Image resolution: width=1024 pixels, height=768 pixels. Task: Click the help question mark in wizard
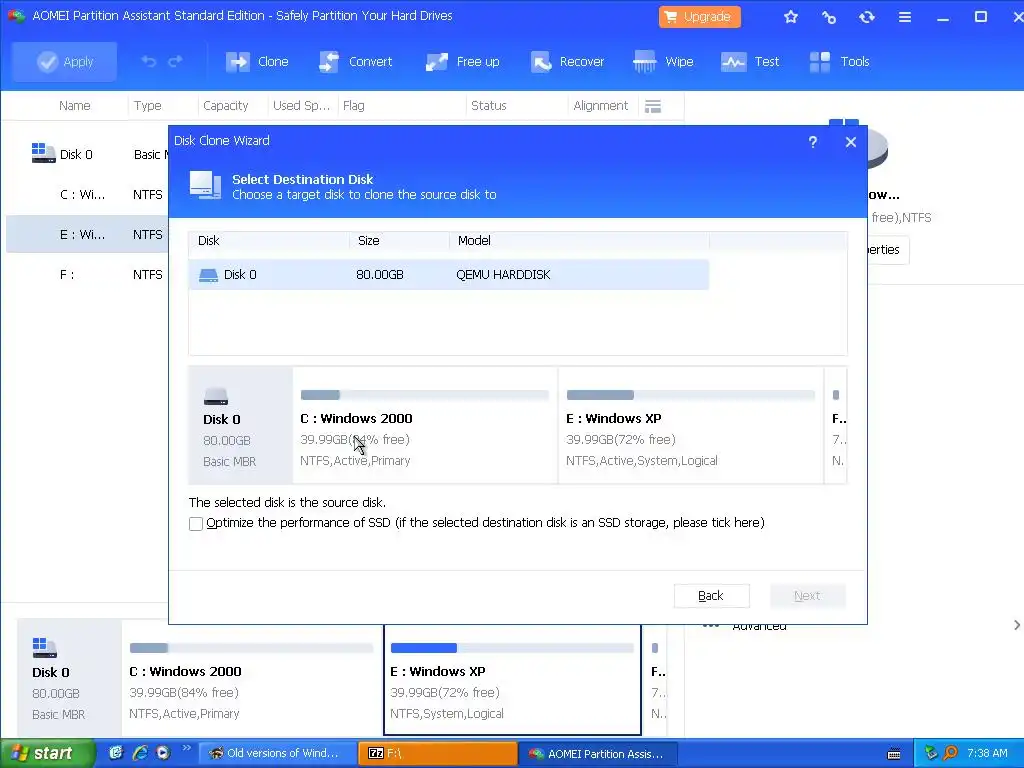pyautogui.click(x=812, y=142)
